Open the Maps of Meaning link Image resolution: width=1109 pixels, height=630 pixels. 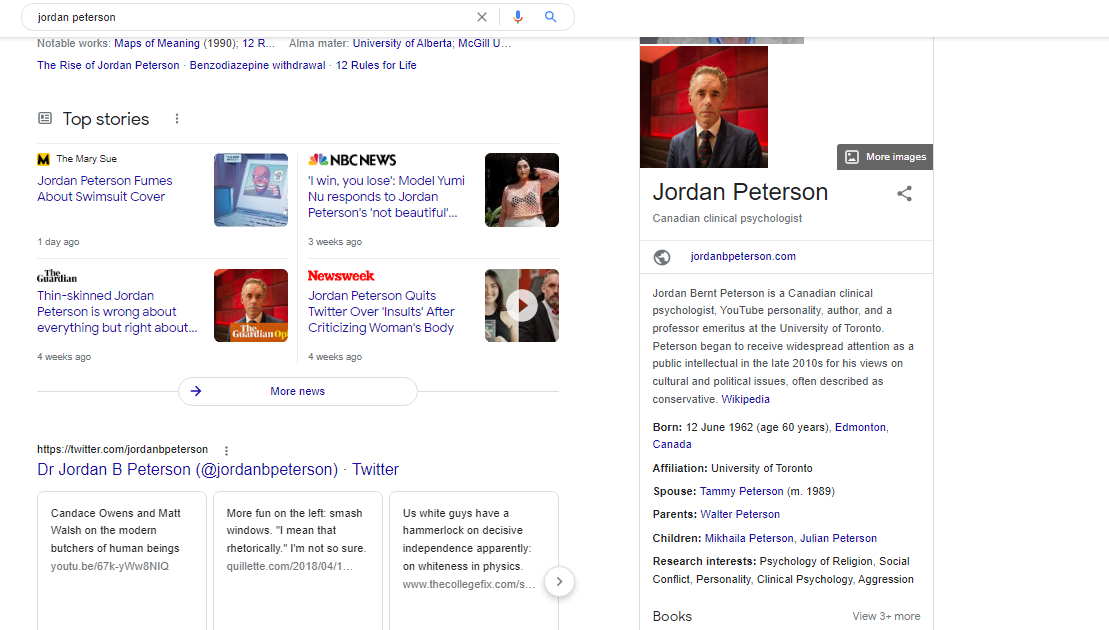157,43
